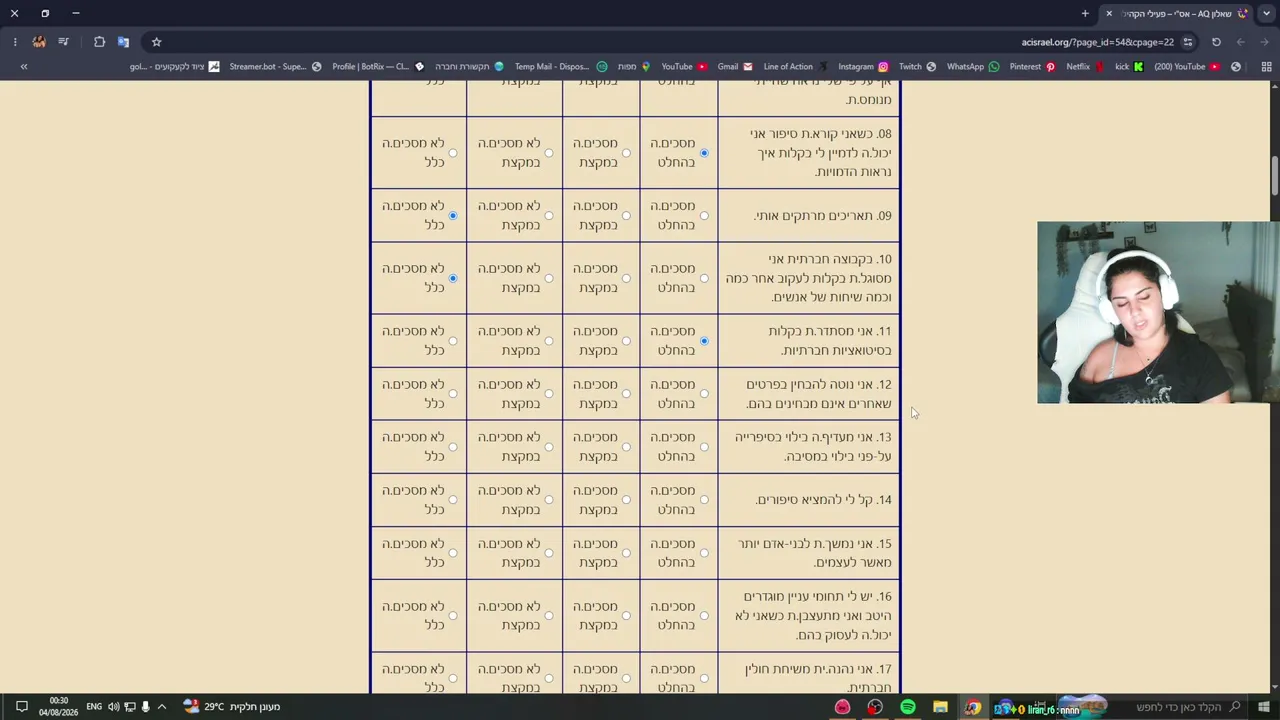Open the apps grid icon on bookmarks bar
This screenshot has width=1280, height=720.
click(1266, 67)
